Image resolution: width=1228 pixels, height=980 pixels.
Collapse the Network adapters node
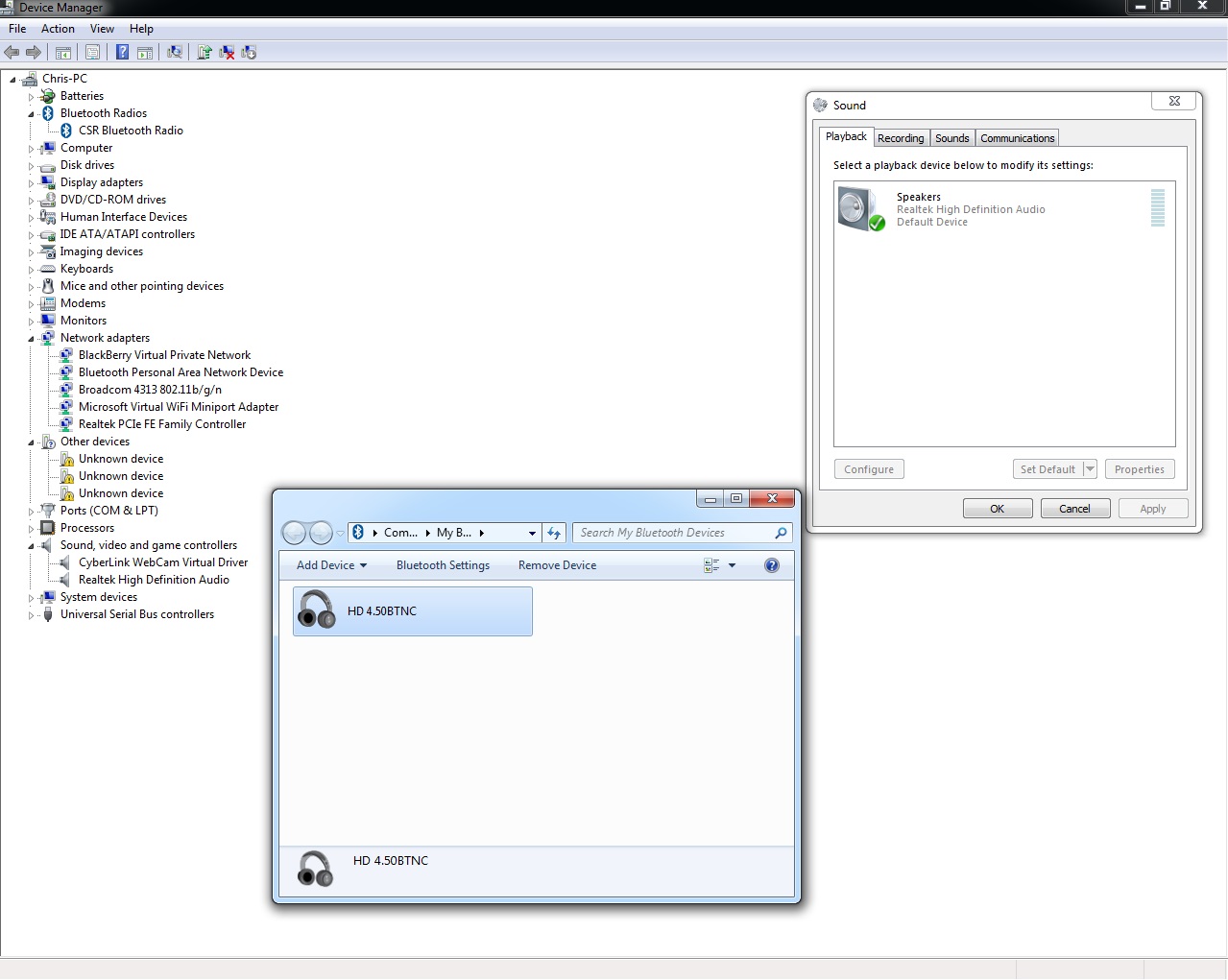[x=31, y=339]
